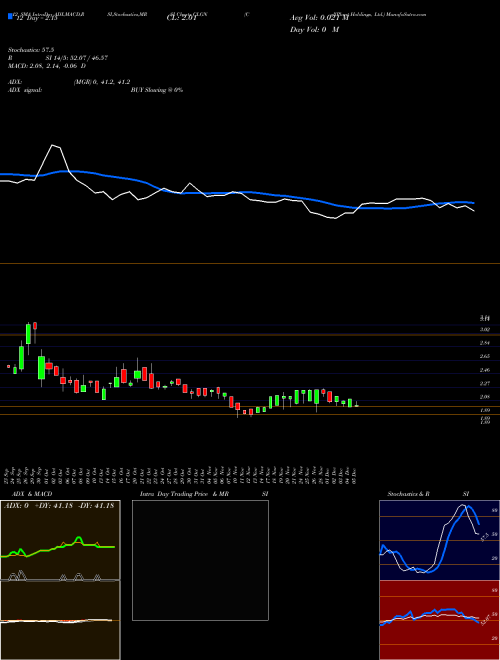Click the green ADX line's peak in the ADX panel
The height and width of the screenshot is (660, 500).
pos(78,538)
